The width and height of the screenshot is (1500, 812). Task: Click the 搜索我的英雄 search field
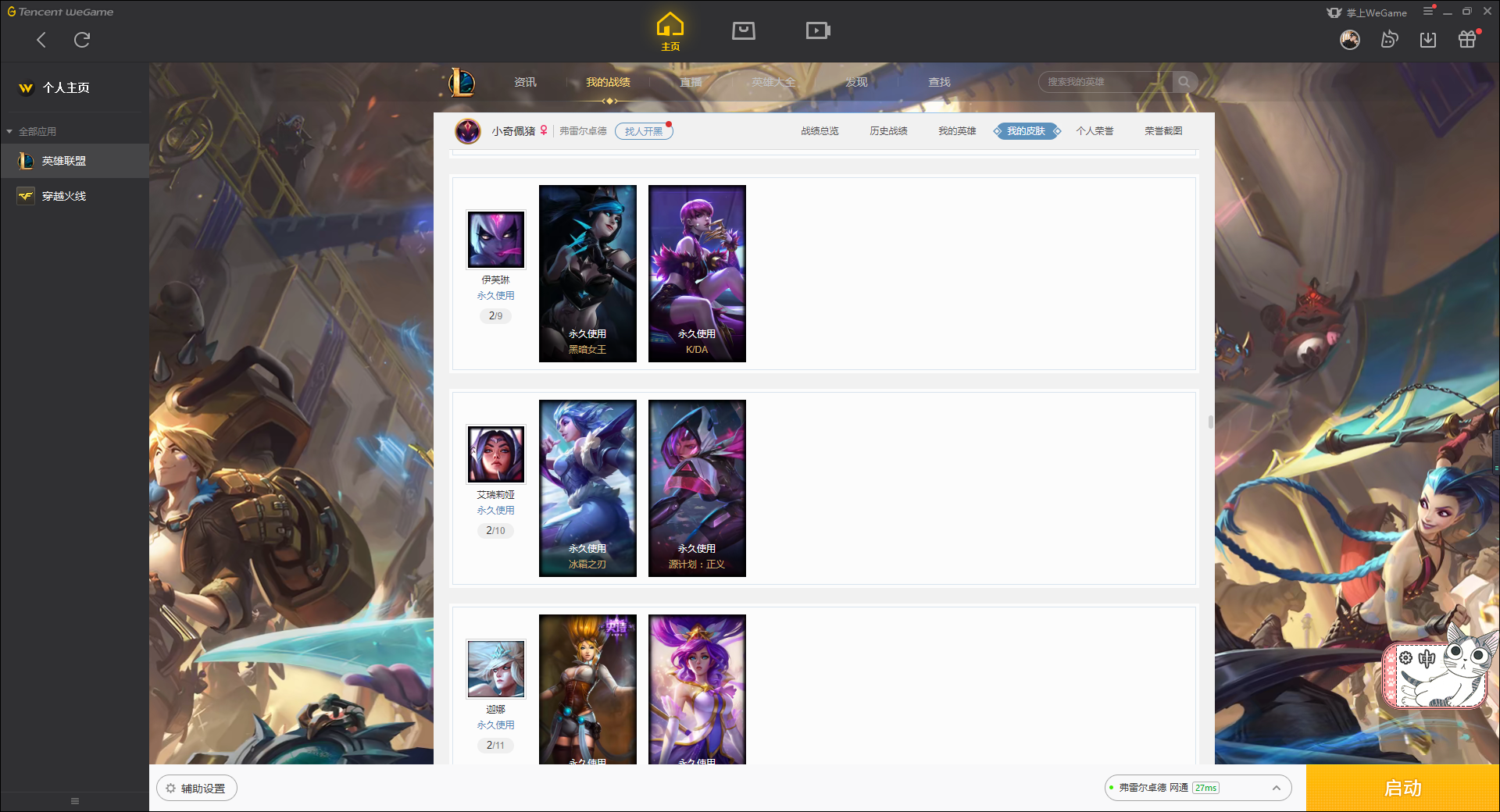coord(1105,82)
